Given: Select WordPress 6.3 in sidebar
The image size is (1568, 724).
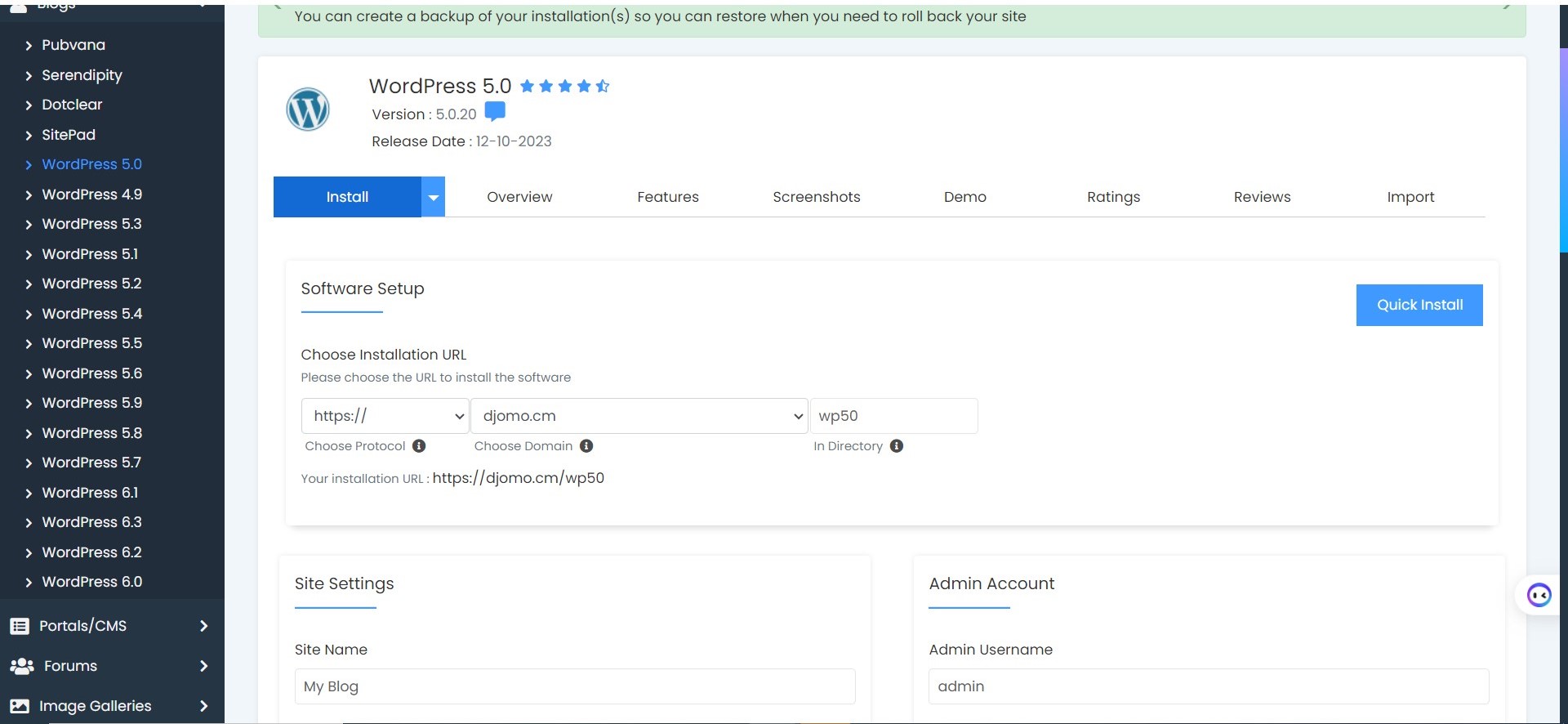Looking at the screenshot, I should pyautogui.click(x=91, y=522).
